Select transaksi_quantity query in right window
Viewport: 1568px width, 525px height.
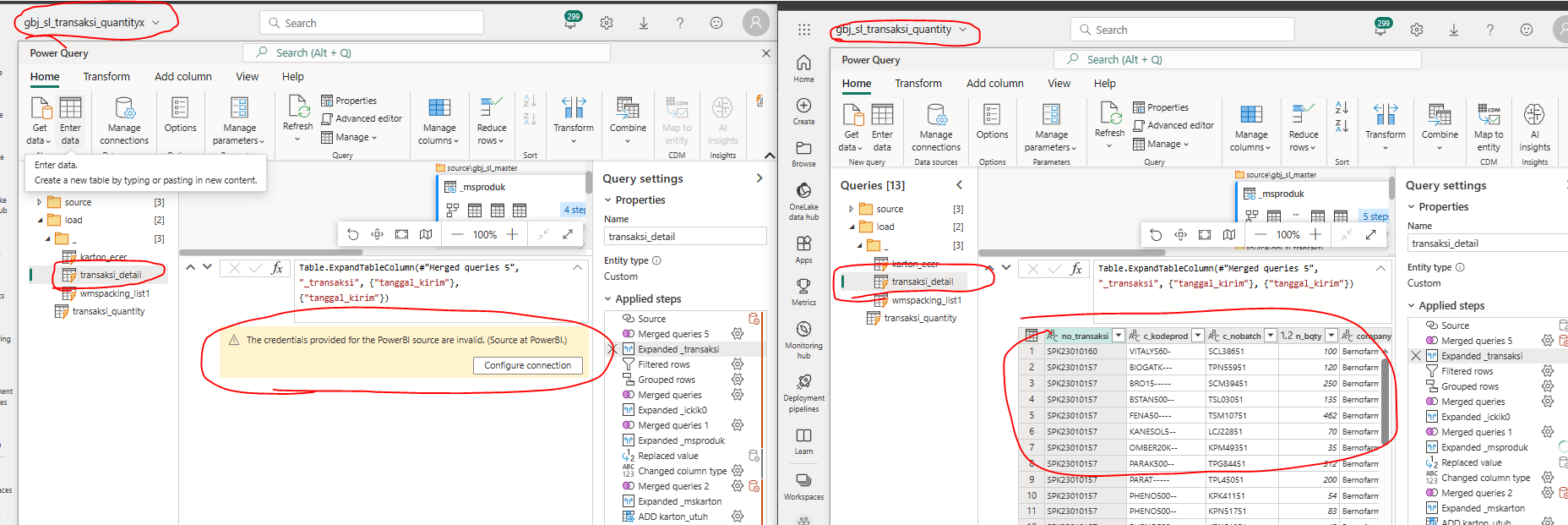[920, 318]
